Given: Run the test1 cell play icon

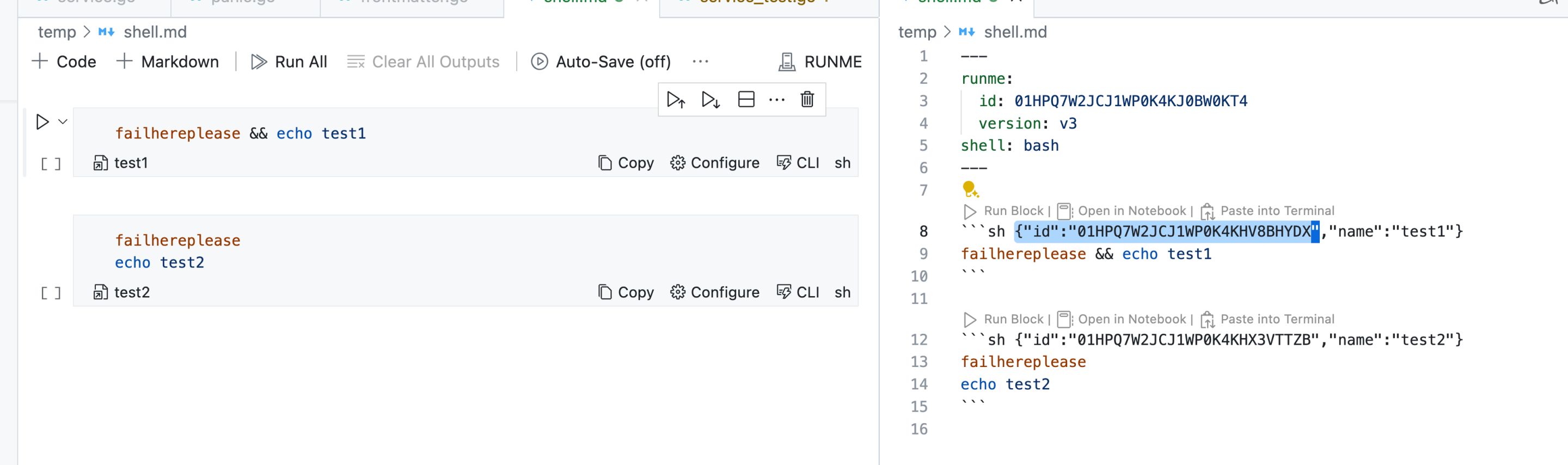Looking at the screenshot, I should [x=42, y=122].
